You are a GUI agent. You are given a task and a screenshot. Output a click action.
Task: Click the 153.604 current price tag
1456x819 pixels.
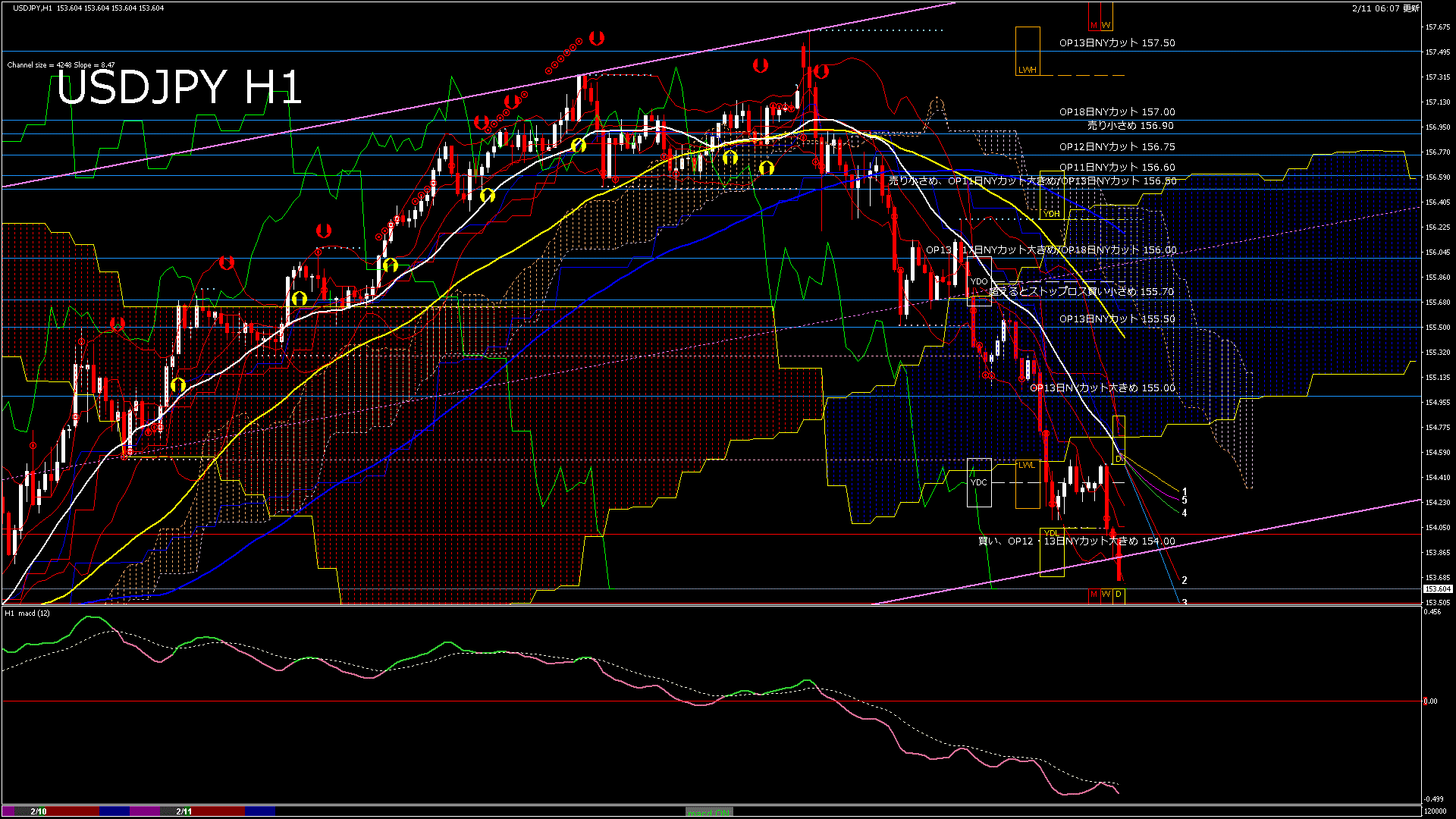1438,589
